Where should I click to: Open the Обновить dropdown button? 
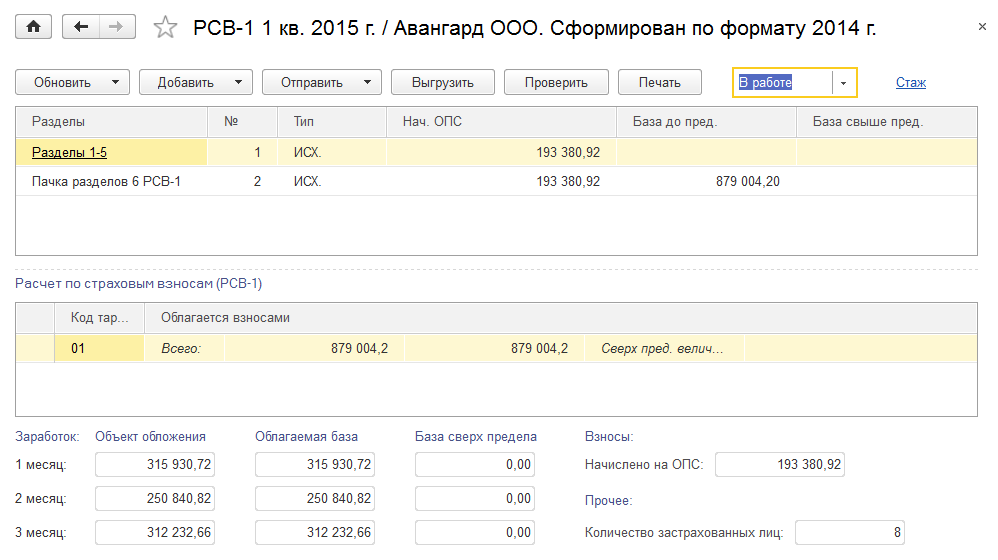[x=73, y=82]
